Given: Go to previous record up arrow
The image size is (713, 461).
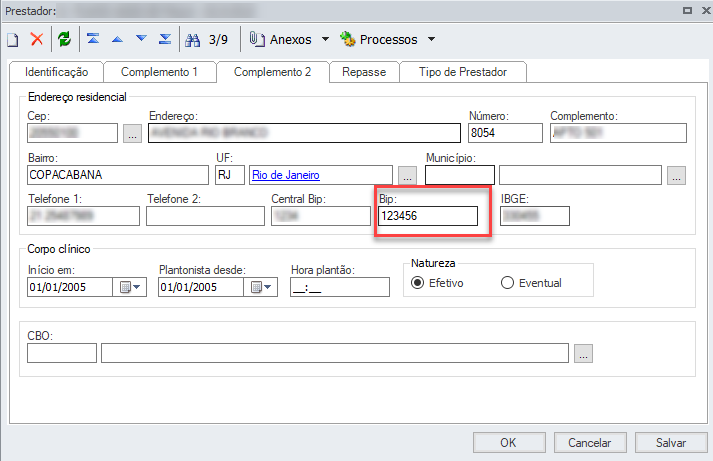Looking at the screenshot, I should click(117, 39).
